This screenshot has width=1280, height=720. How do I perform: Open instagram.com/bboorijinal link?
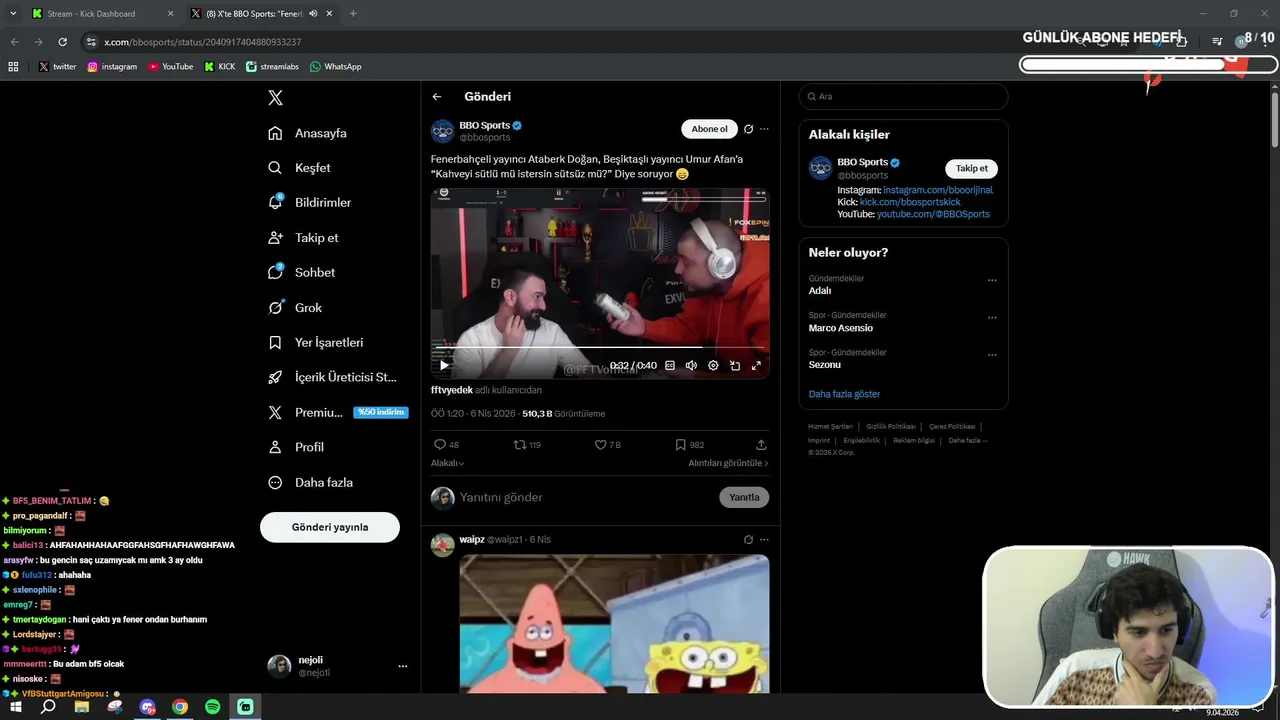pos(938,190)
